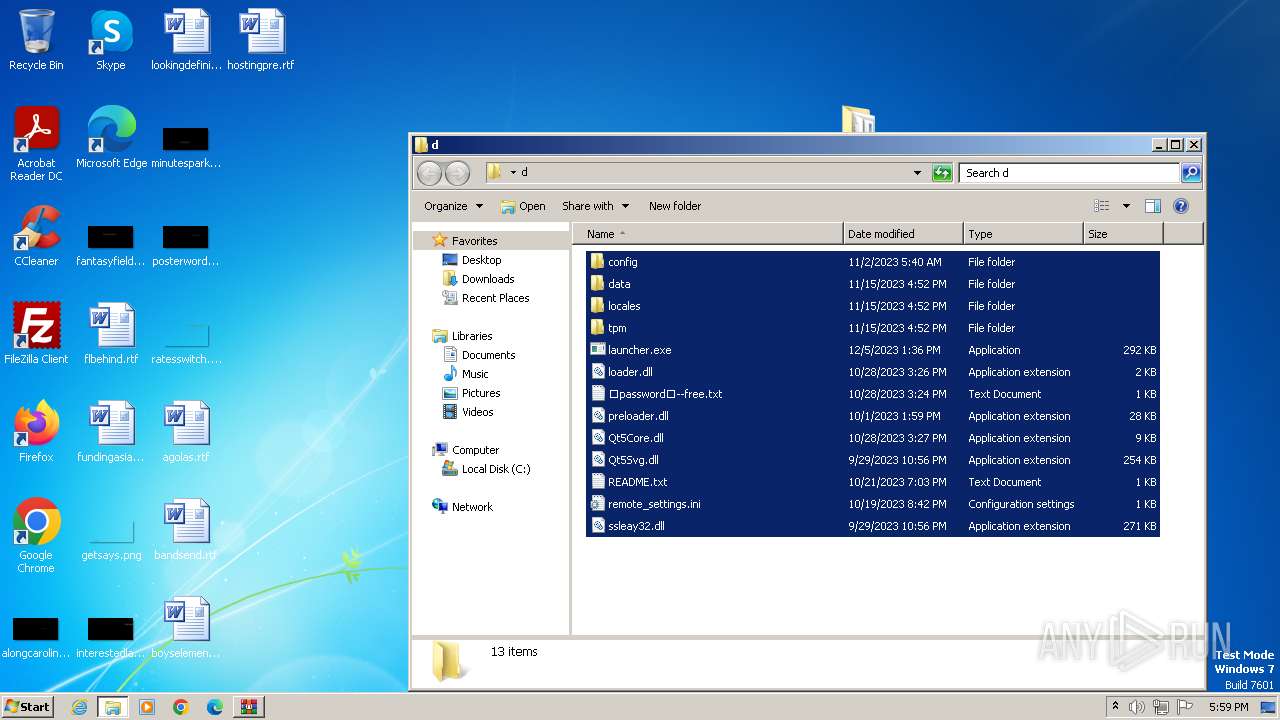1280x720 pixels.
Task: Click the New folder button
Action: click(x=675, y=206)
